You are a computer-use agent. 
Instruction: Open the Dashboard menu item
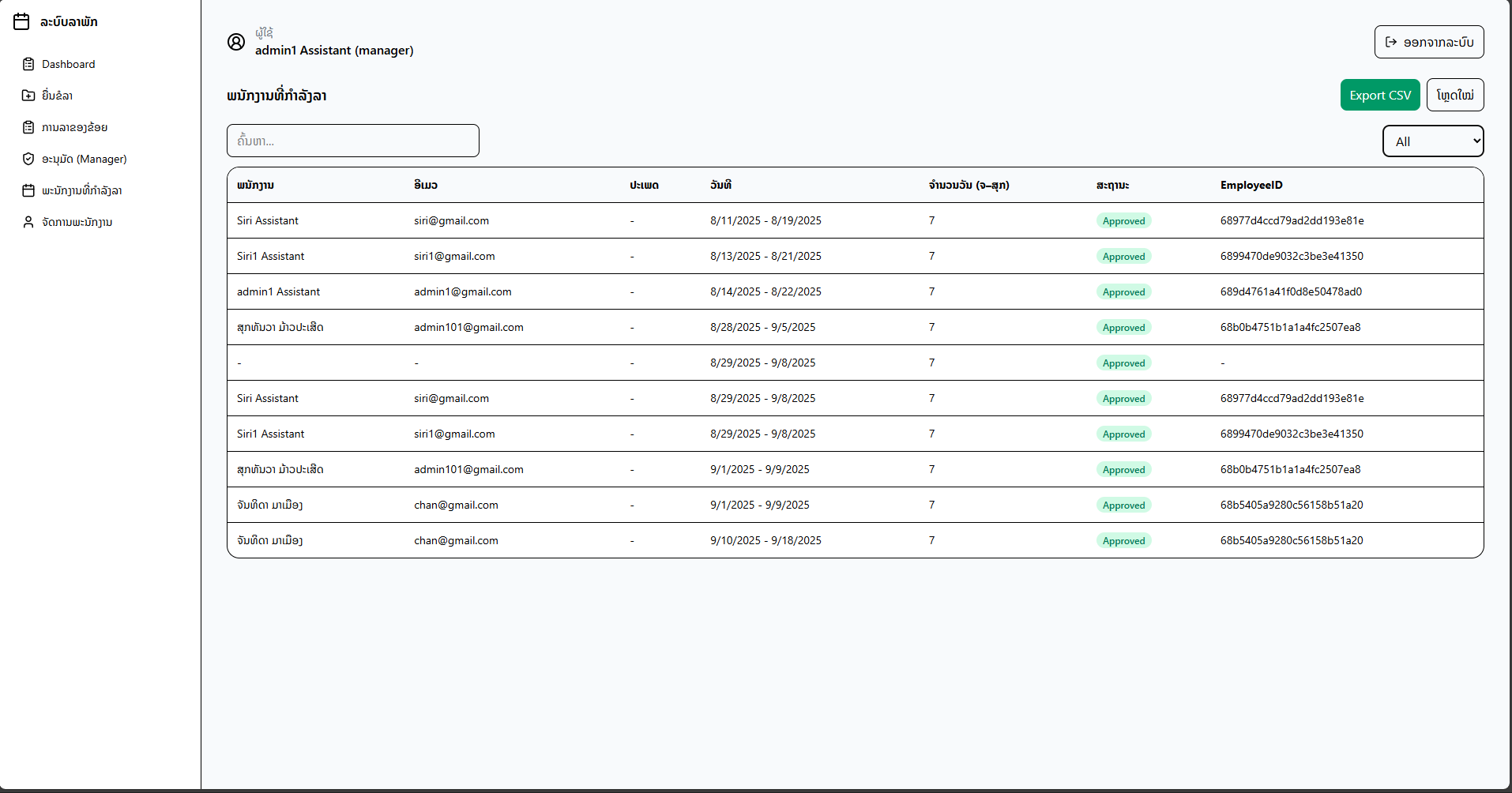click(x=68, y=64)
